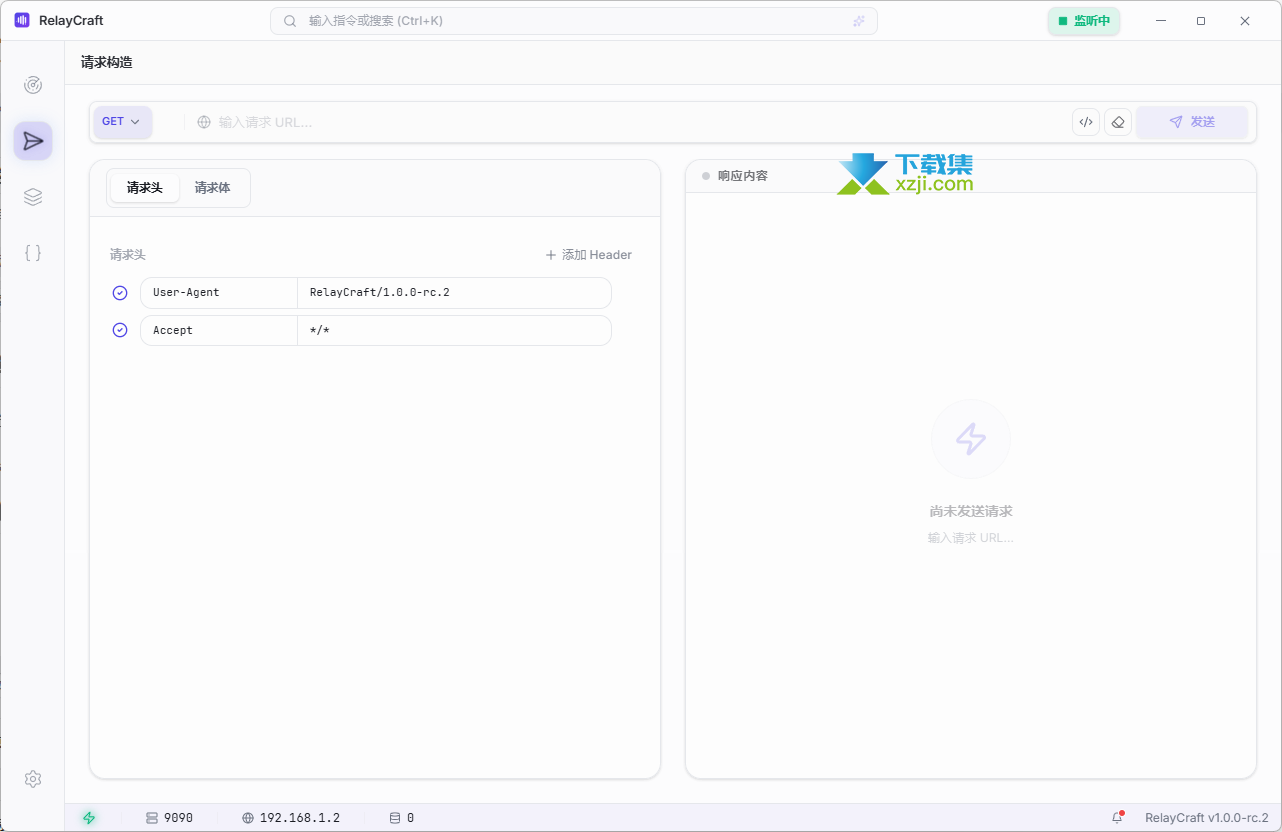Open the traffic radar icon in sidebar
Image resolution: width=1282 pixels, height=832 pixels.
(x=33, y=85)
